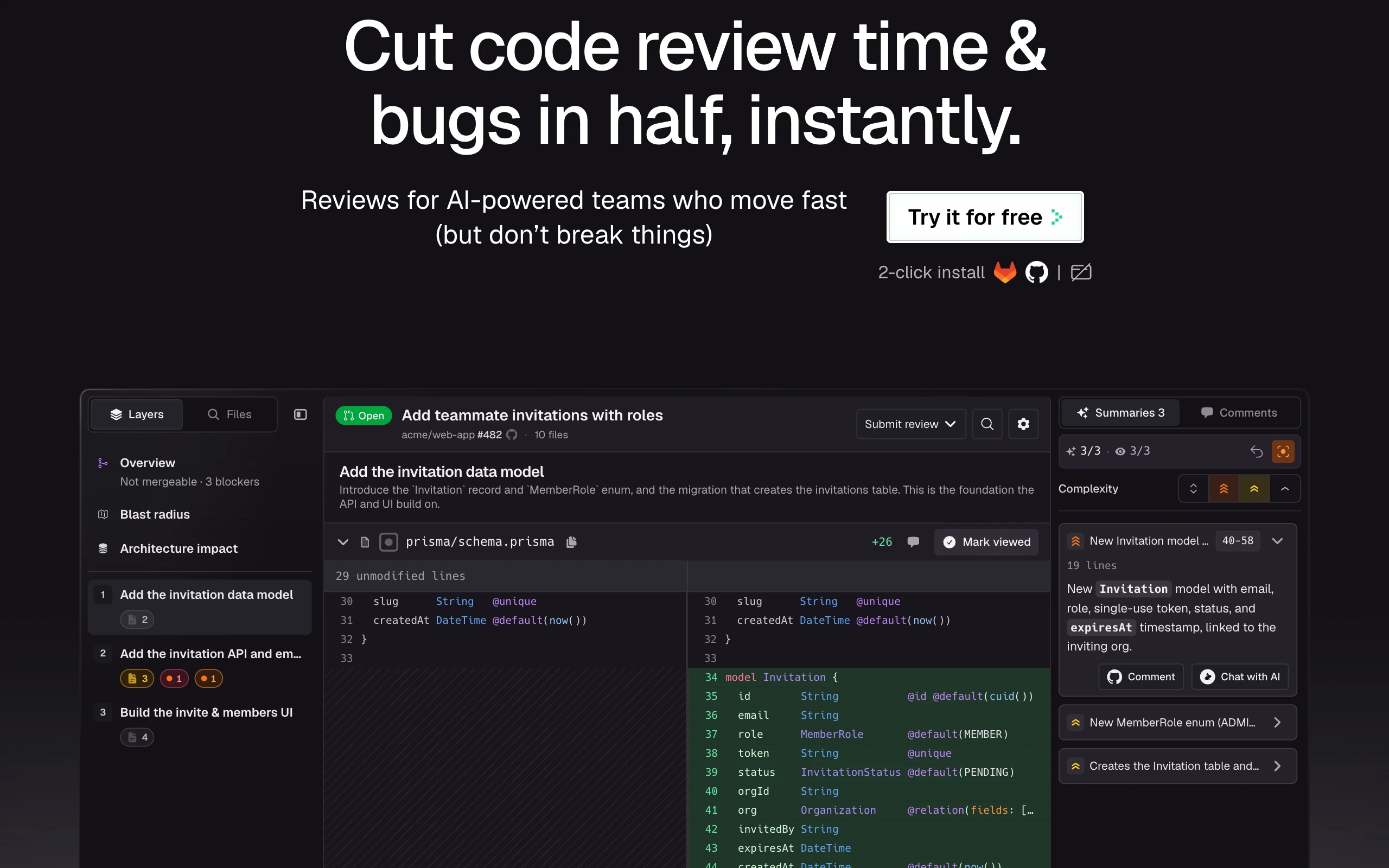Click the eye 3/3 viewed counter

(x=1132, y=451)
